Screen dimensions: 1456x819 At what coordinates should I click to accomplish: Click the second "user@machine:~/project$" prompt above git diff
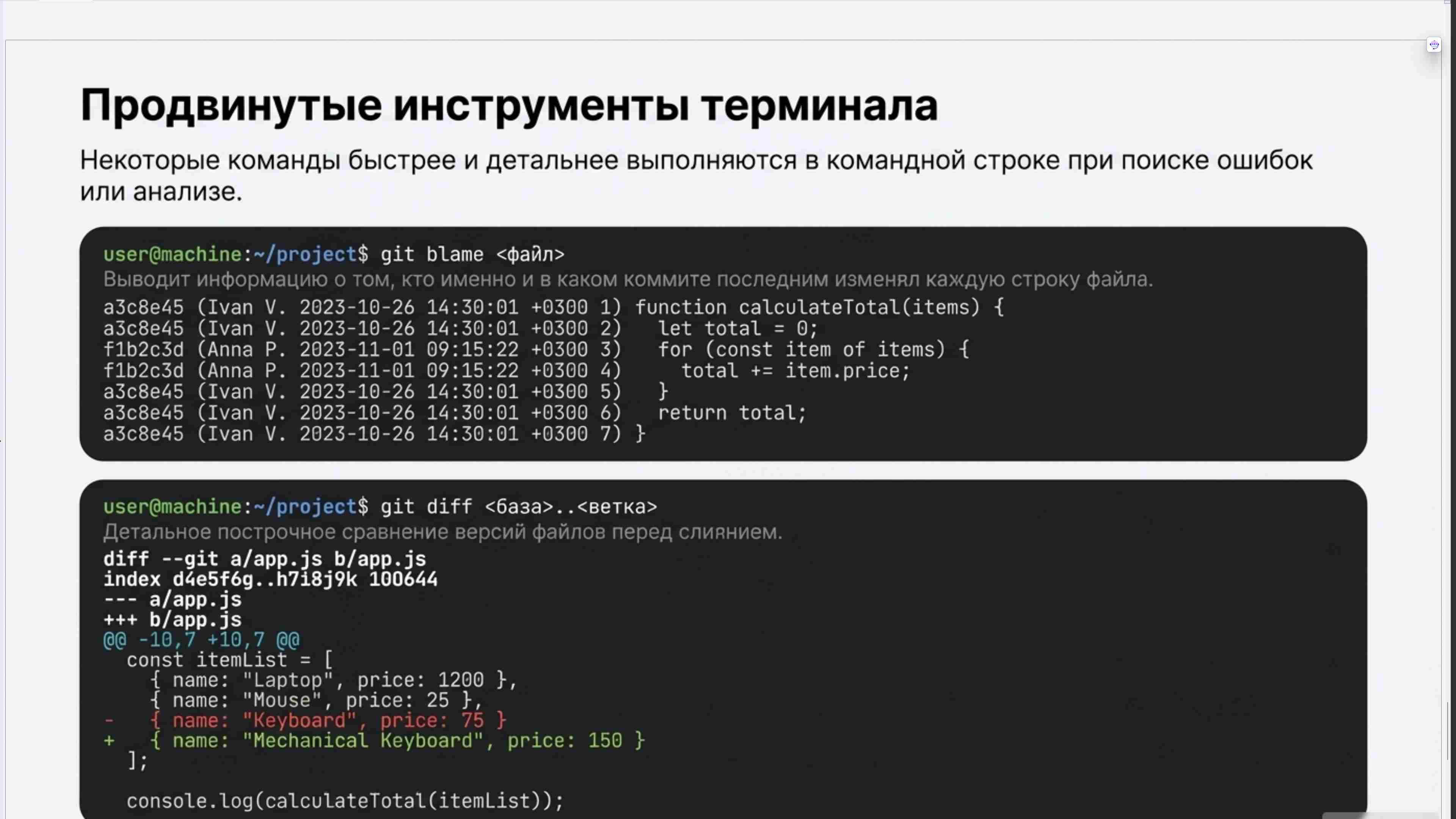click(236, 507)
